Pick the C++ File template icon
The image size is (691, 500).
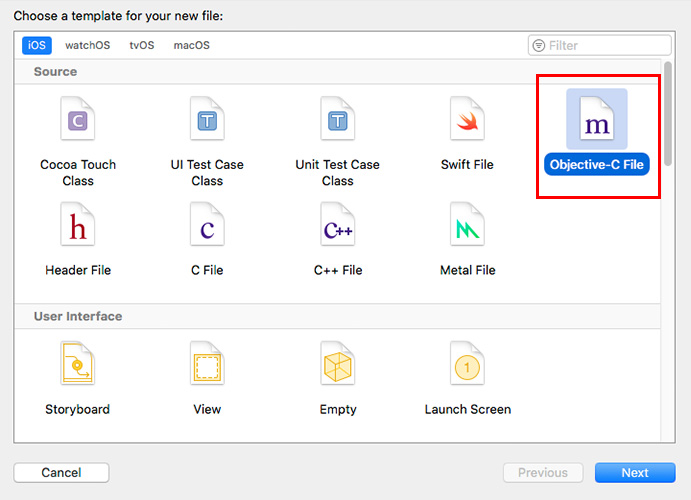click(338, 224)
